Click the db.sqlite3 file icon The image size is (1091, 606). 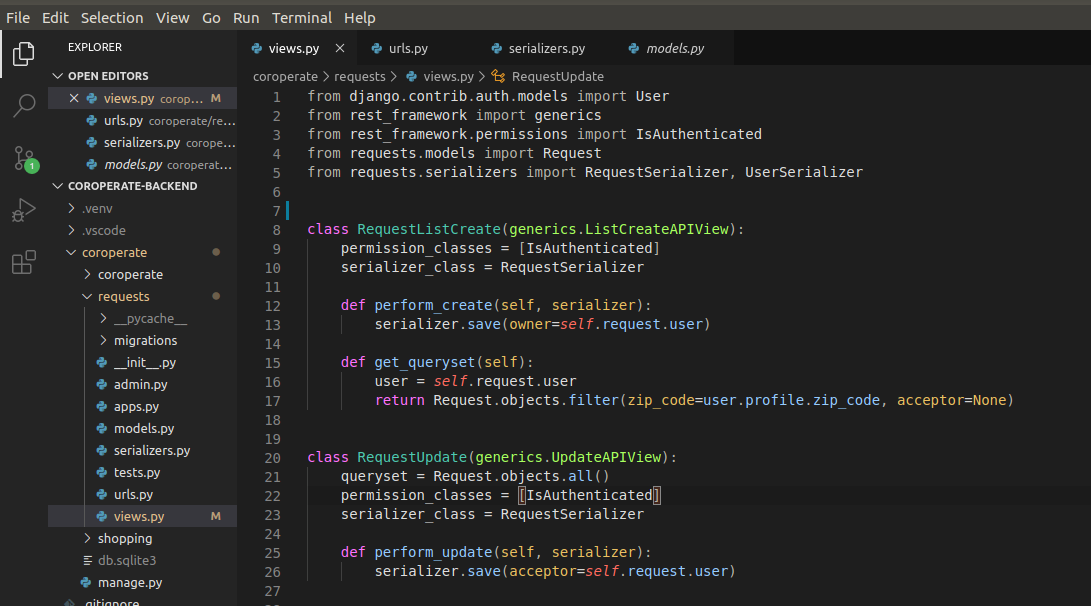[x=88, y=560]
